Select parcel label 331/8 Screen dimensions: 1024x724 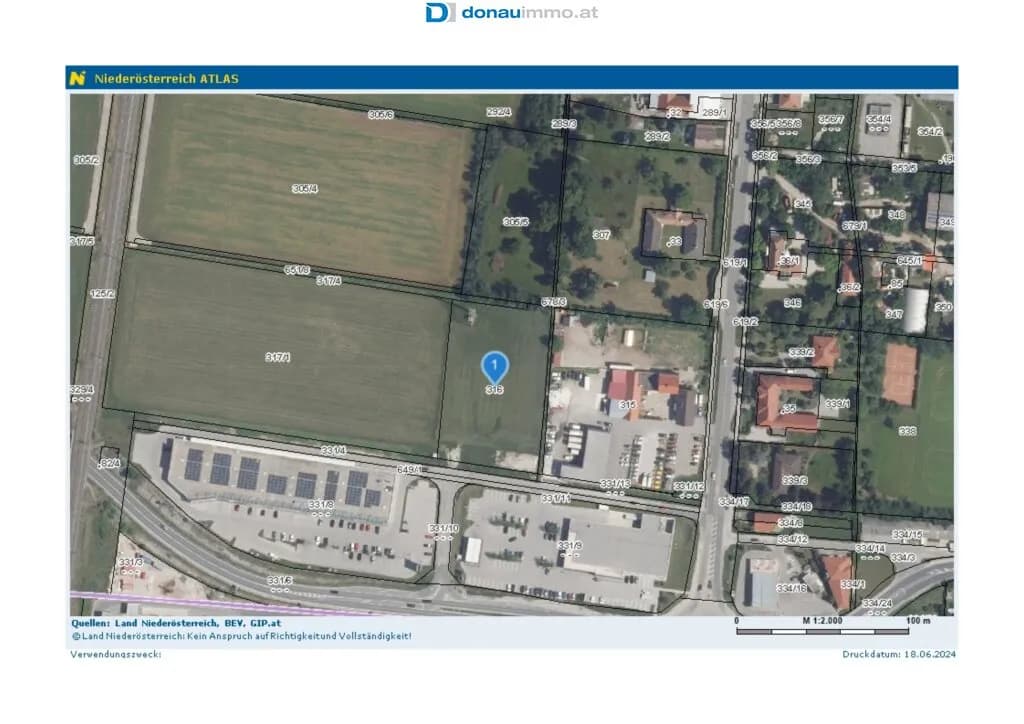(321, 505)
